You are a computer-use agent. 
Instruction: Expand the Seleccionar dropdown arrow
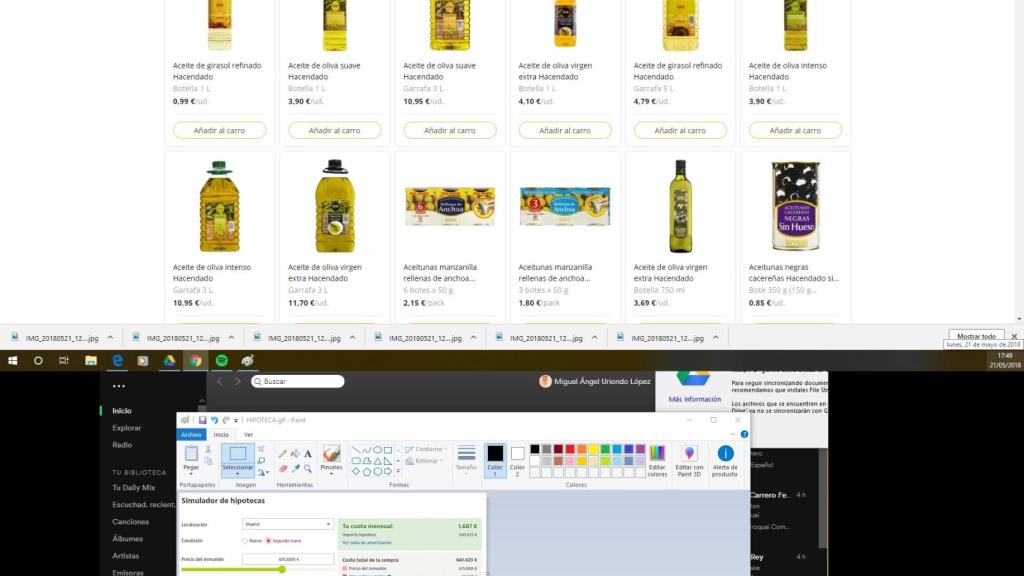click(x=237, y=474)
